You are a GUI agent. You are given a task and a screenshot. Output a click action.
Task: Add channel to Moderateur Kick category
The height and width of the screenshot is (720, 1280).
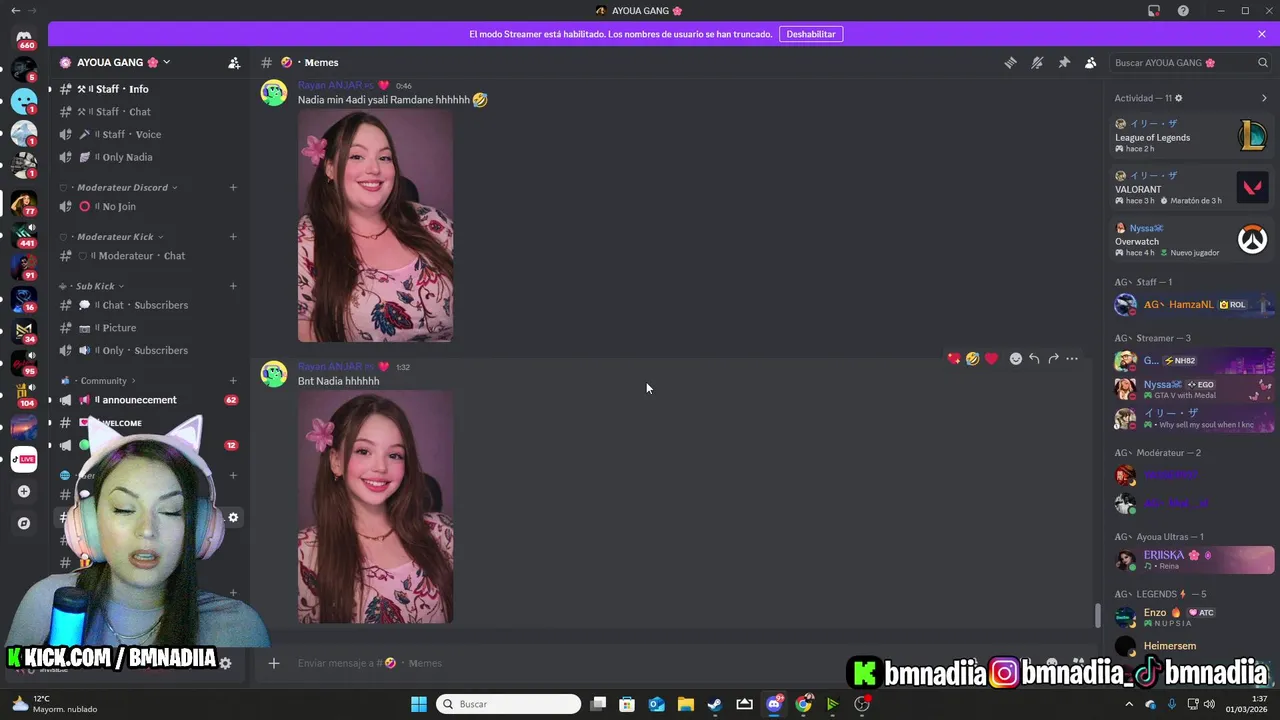(233, 237)
